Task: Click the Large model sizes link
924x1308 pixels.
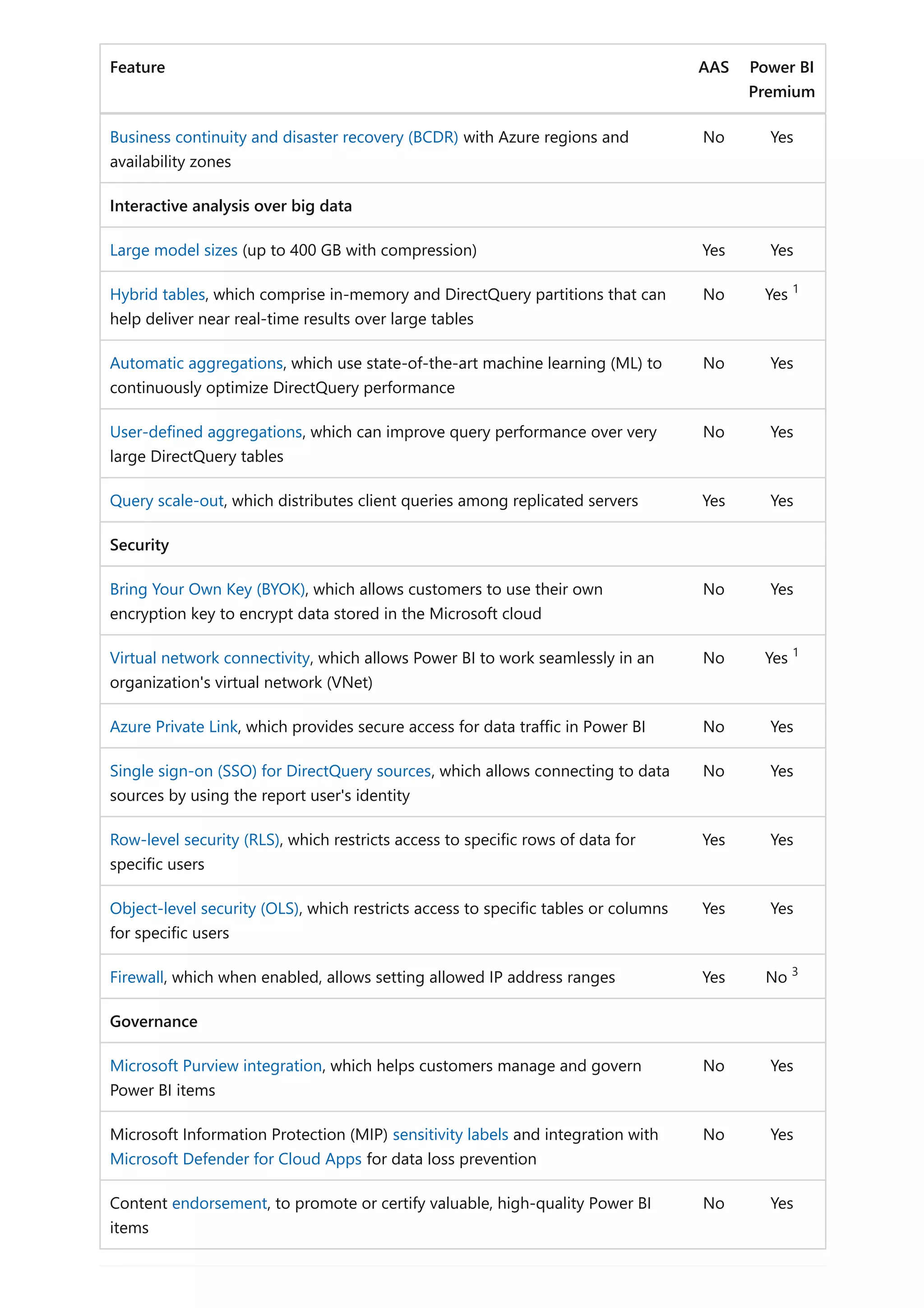Action: click(173, 250)
